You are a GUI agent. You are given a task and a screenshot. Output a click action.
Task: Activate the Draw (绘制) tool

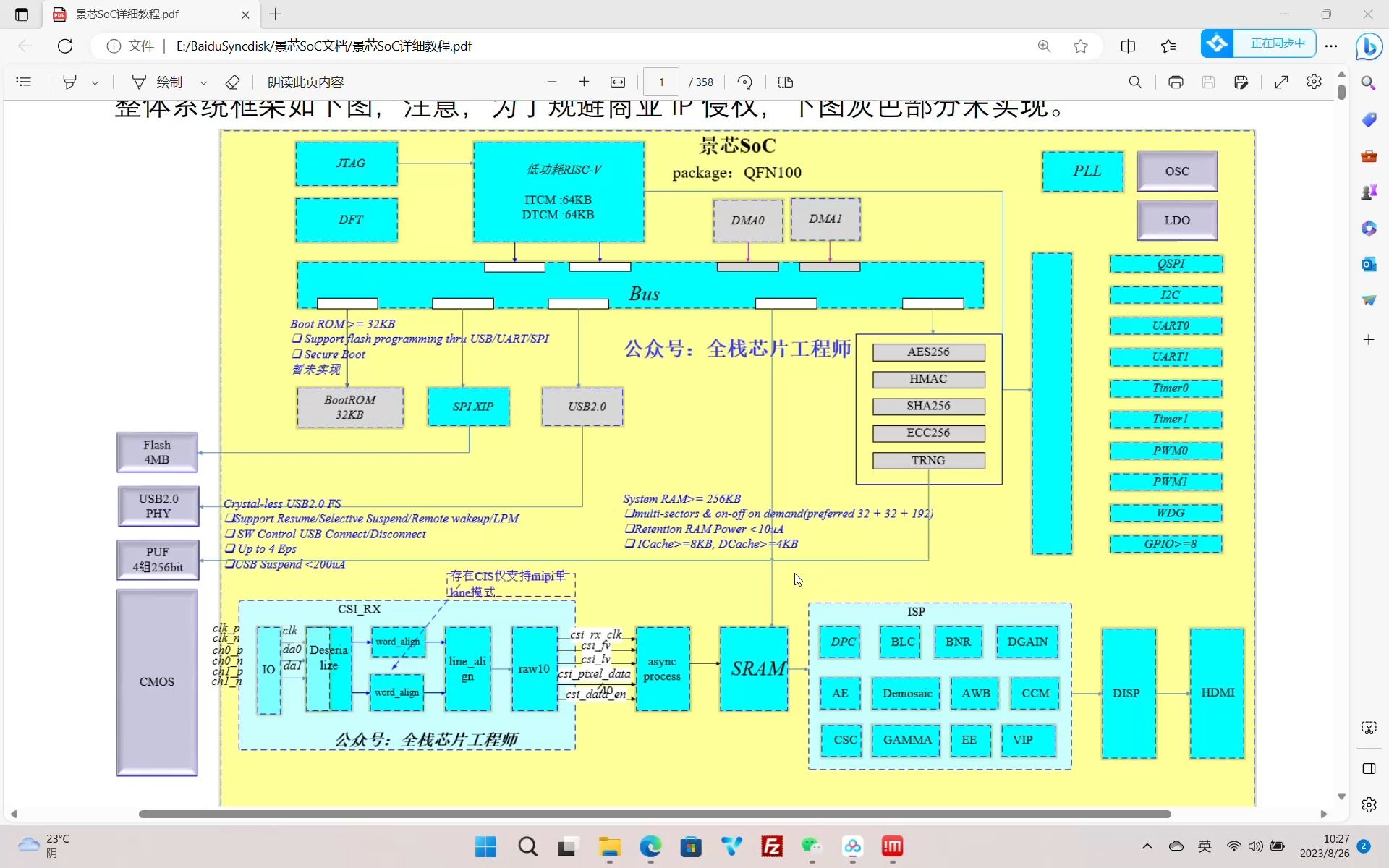tap(158, 82)
